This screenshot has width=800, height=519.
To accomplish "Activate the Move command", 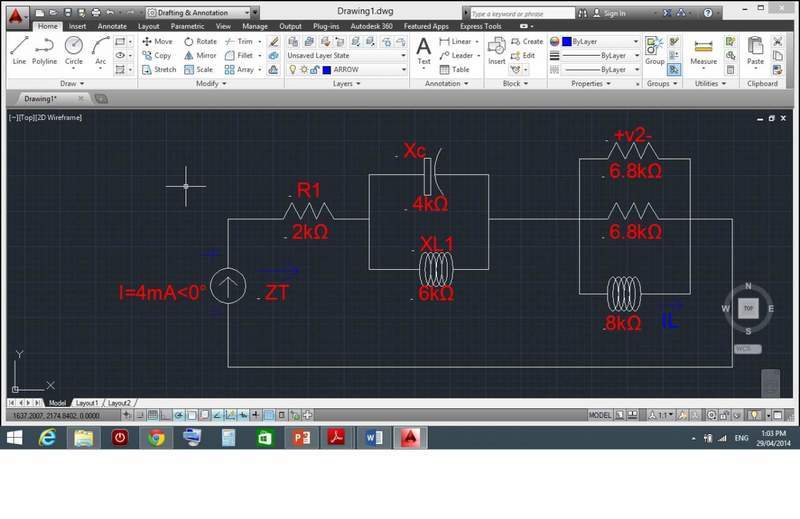I will (157, 42).
